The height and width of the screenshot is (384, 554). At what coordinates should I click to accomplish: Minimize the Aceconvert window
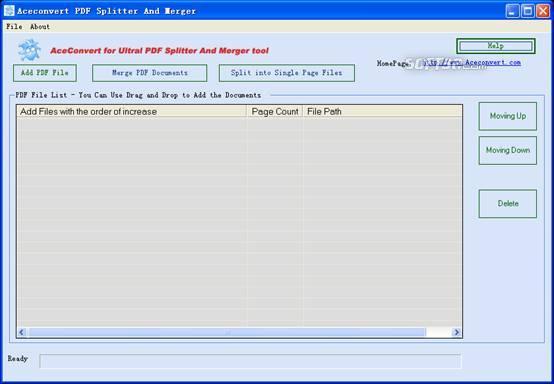(x=512, y=11)
